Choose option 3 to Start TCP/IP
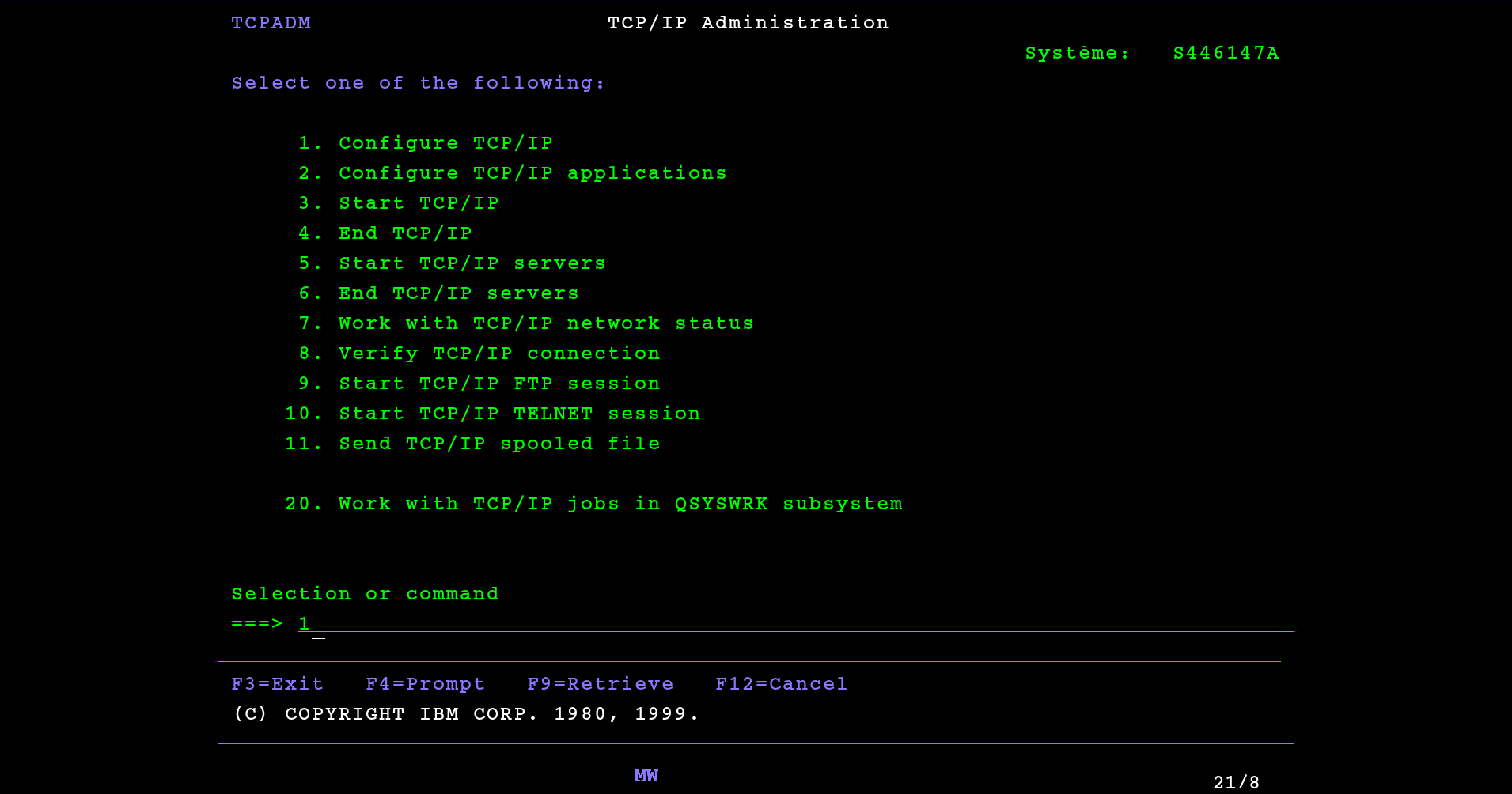1512x794 pixels. pyautogui.click(x=419, y=202)
